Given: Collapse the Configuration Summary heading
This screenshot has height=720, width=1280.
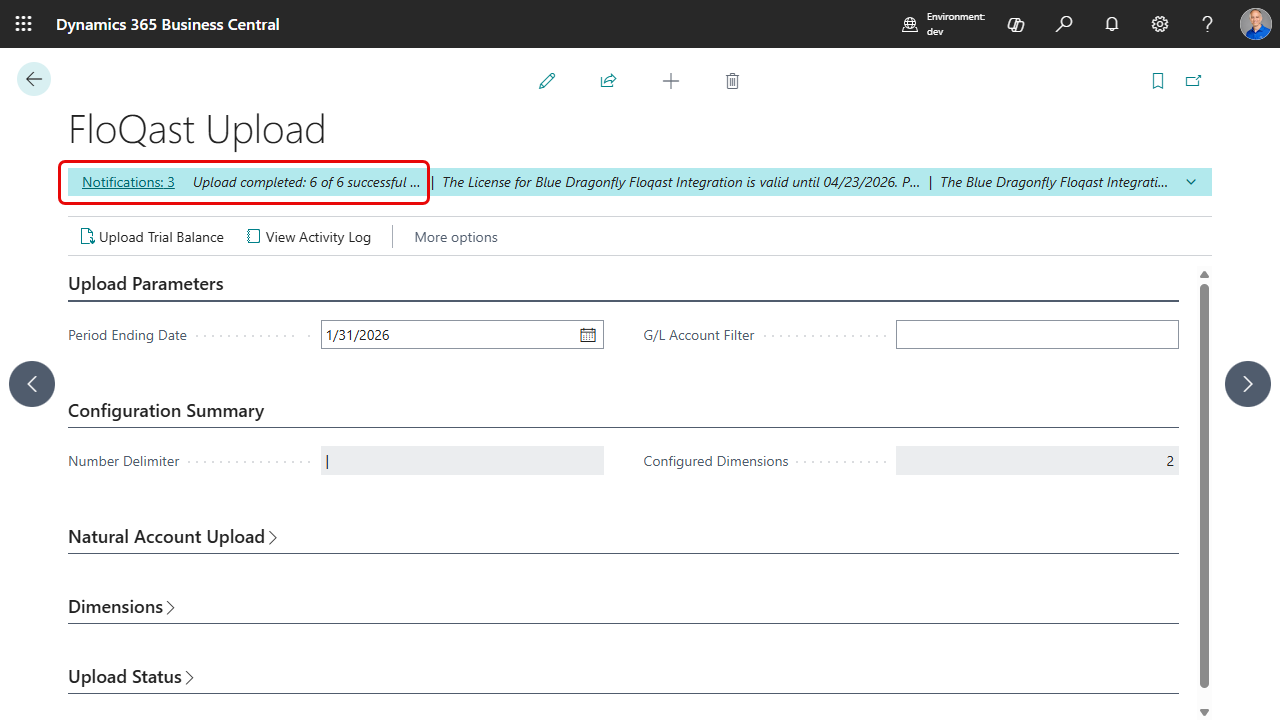Looking at the screenshot, I should point(166,411).
